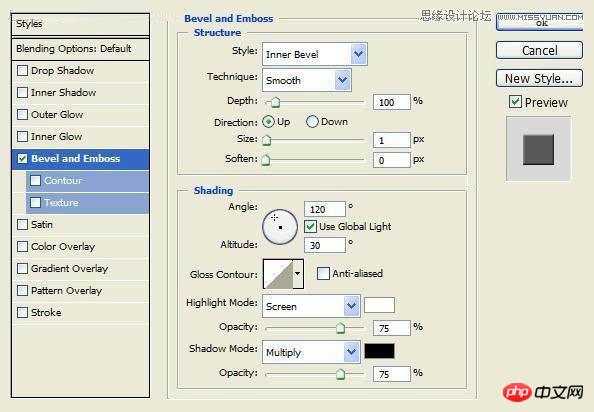Click the Gloss Contour curve thumbnail
The width and height of the screenshot is (594, 412).
click(x=278, y=274)
